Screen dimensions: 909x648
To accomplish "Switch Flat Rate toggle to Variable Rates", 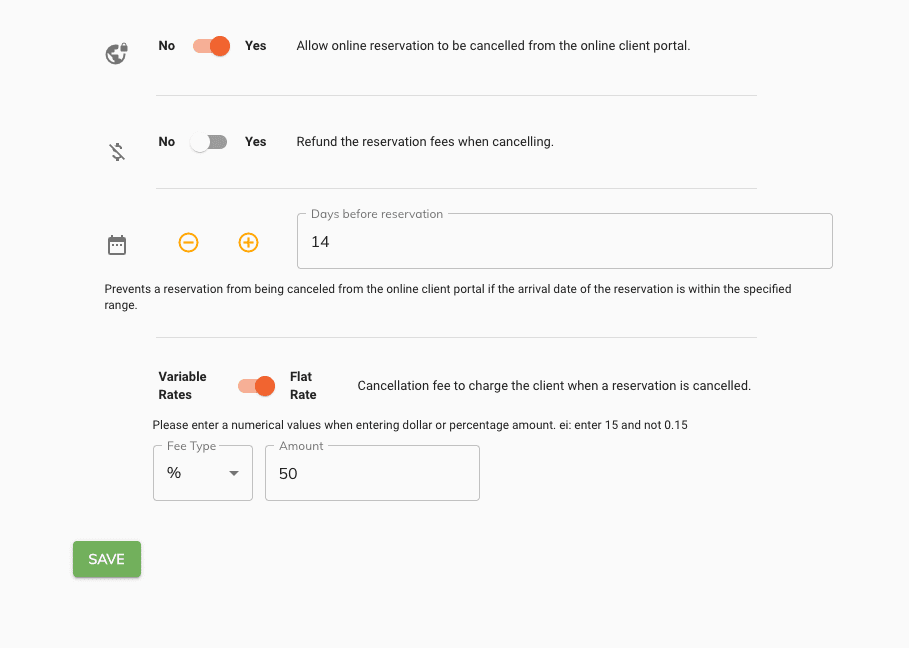I will click(x=256, y=385).
